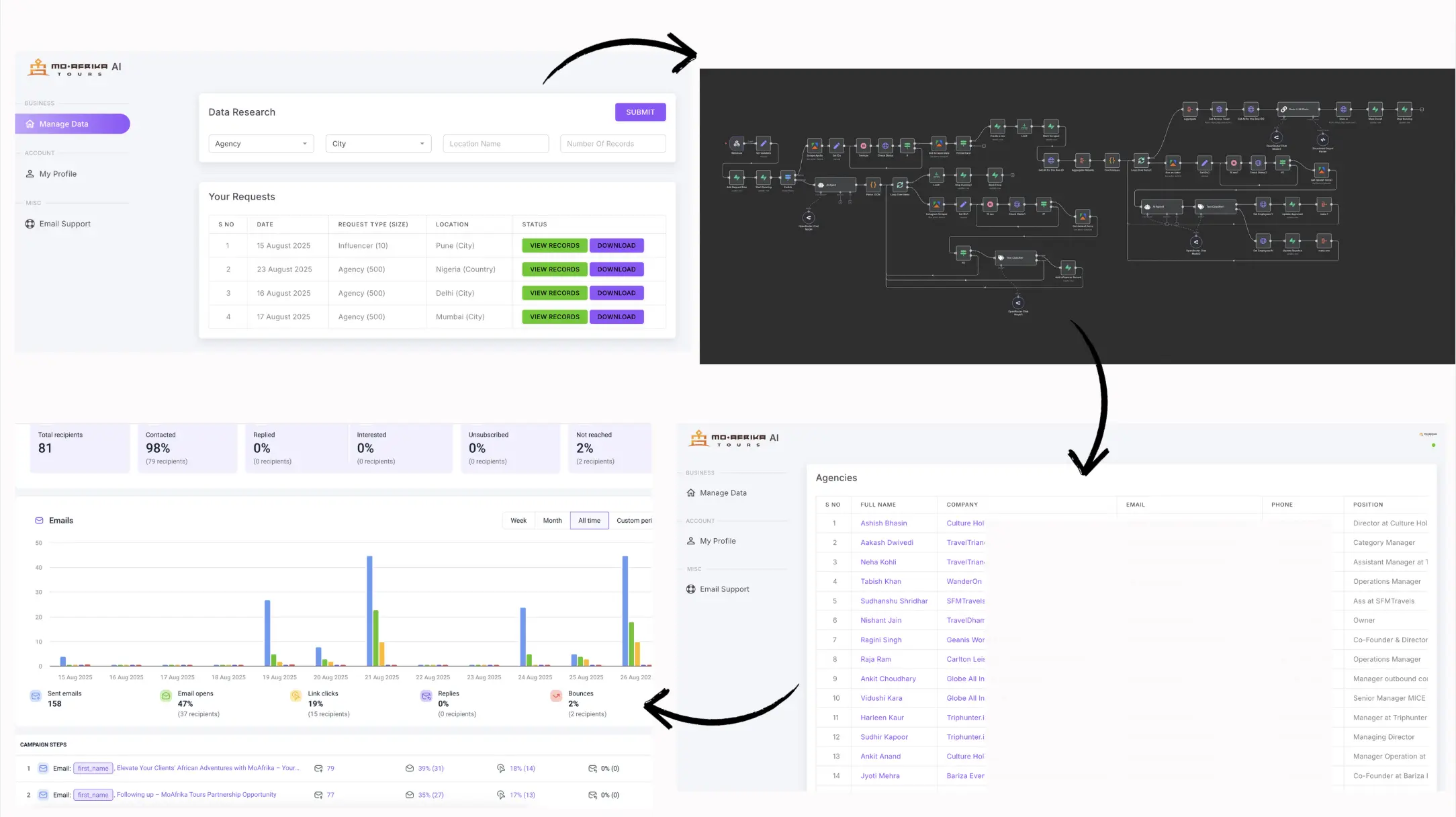The height and width of the screenshot is (817, 1456).
Task: View records for Pune (City) request
Action: 555,245
